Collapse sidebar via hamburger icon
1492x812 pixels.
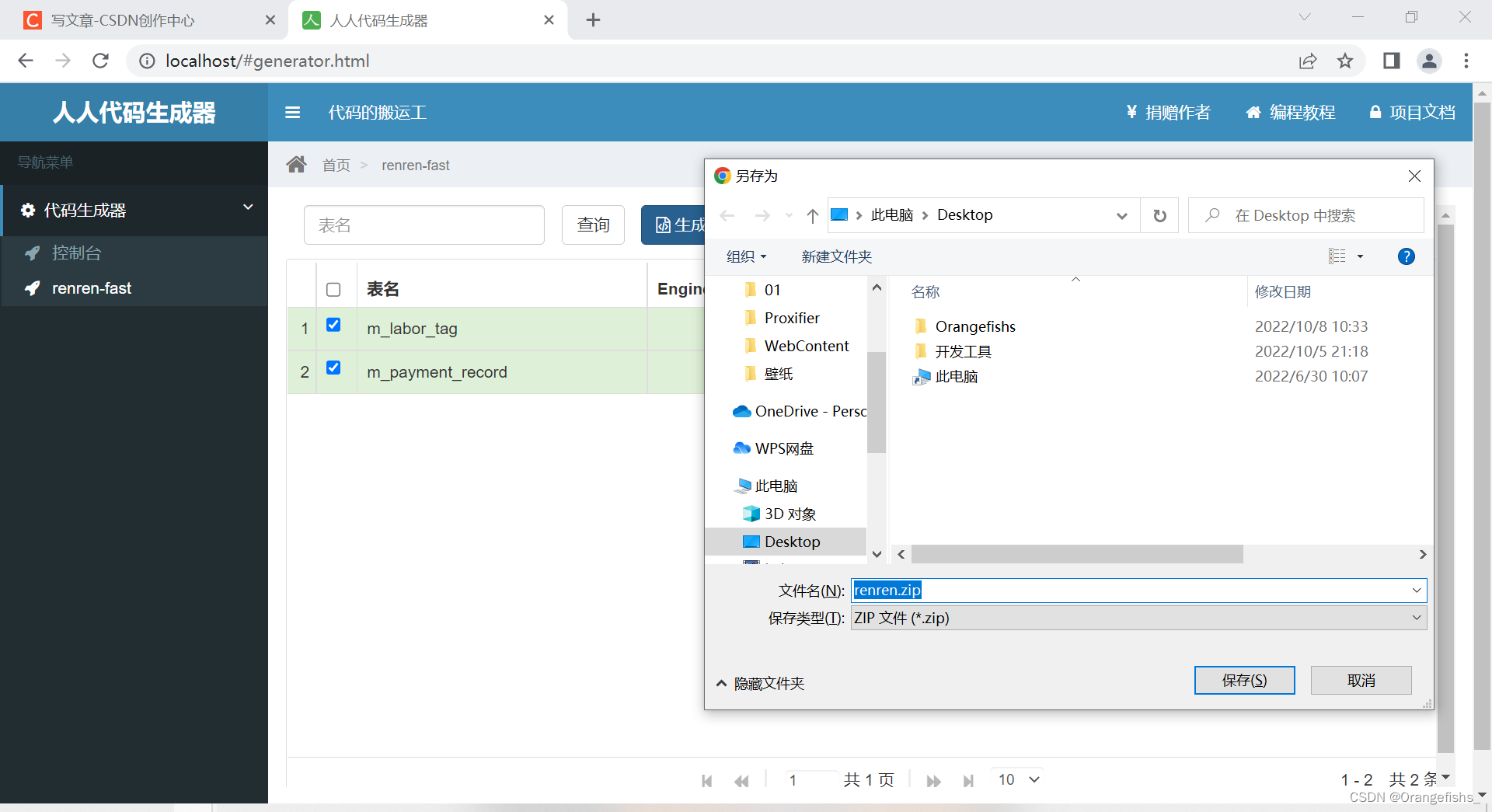292,112
